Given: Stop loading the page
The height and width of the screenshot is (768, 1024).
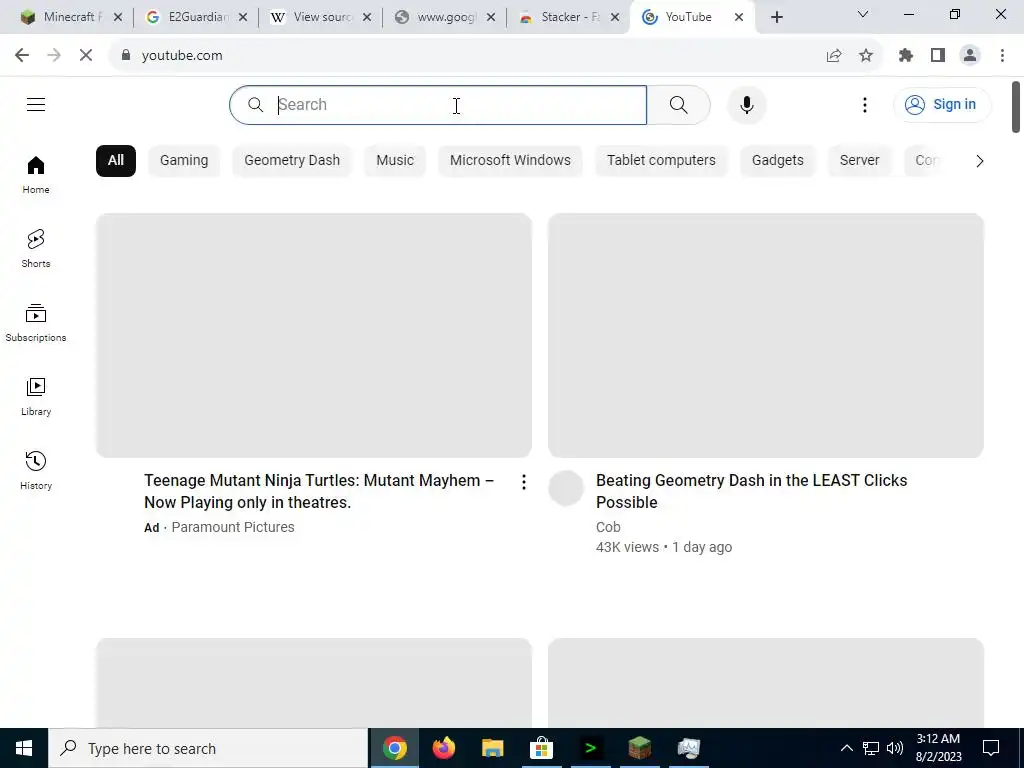Looking at the screenshot, I should (86, 56).
